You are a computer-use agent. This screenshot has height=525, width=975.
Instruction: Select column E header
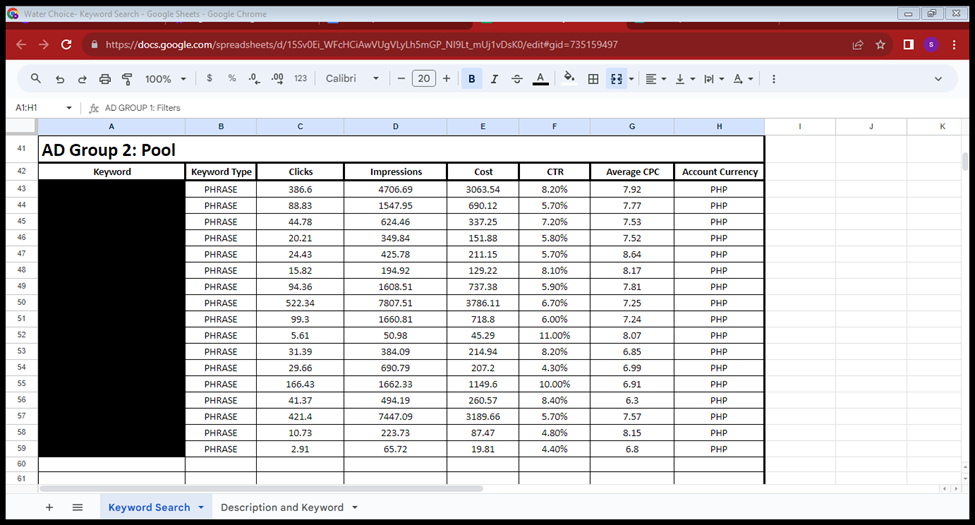[x=483, y=126]
